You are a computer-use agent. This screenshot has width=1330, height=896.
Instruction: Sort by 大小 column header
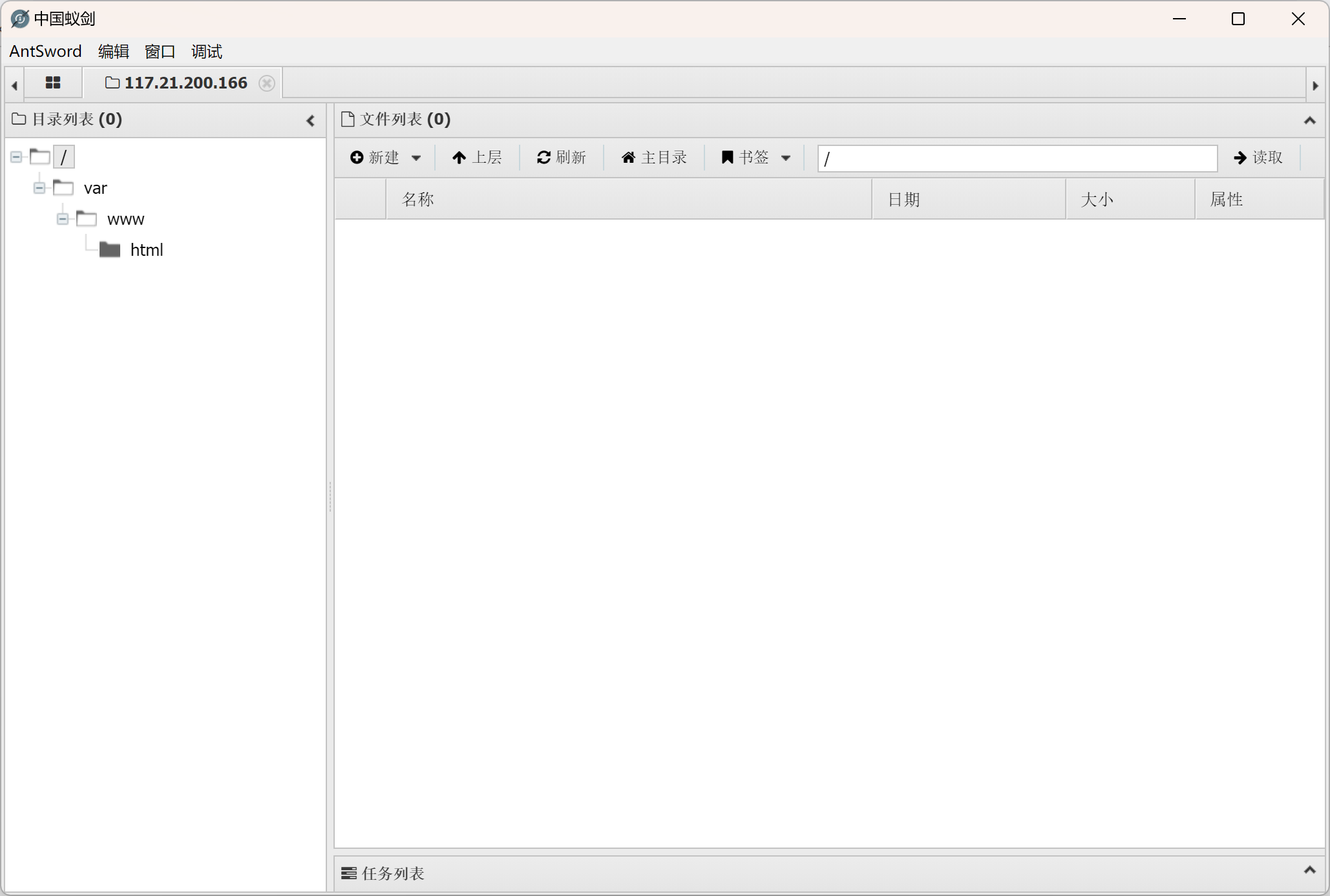pos(1130,200)
